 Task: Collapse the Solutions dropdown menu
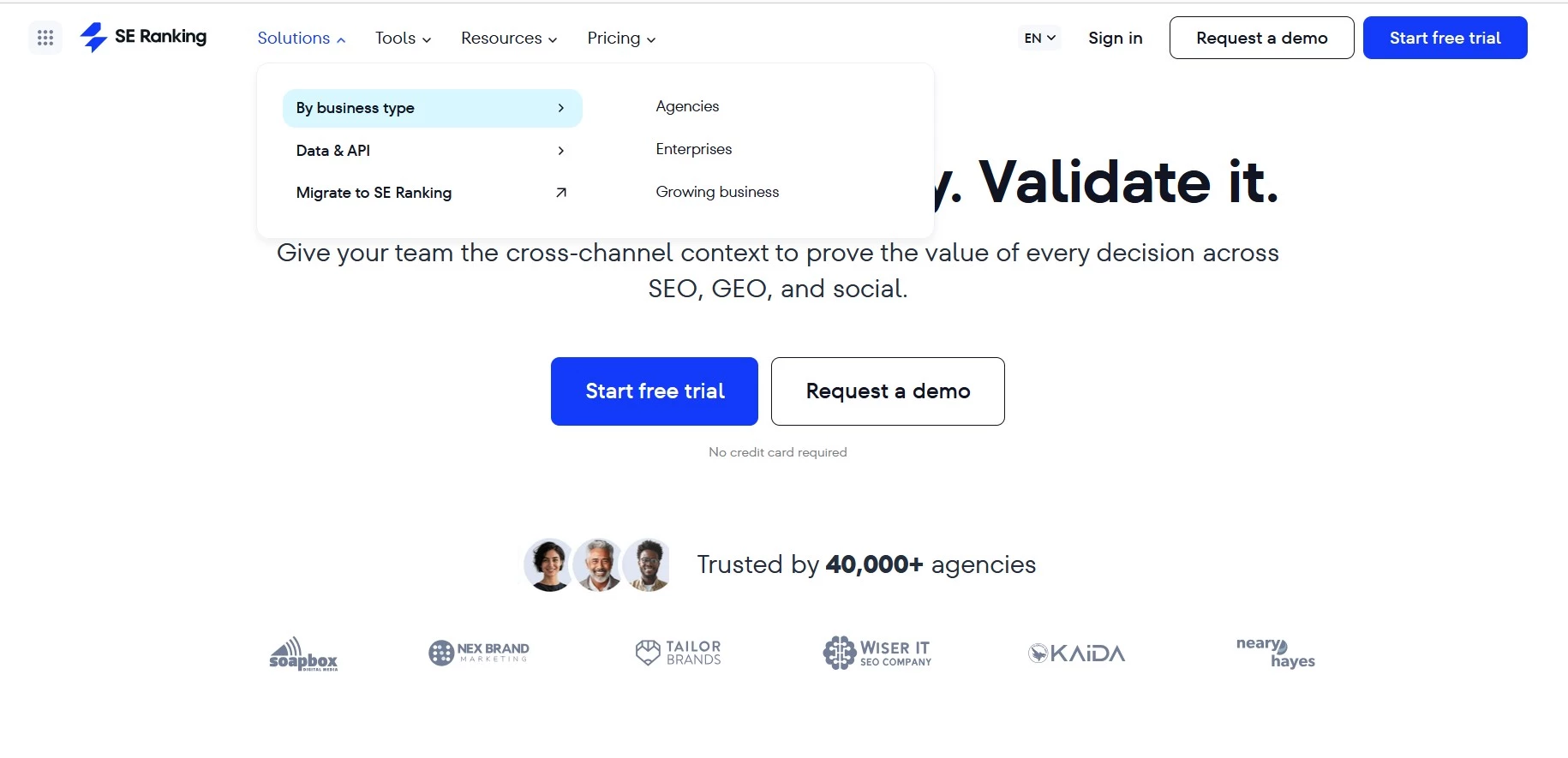pos(302,39)
